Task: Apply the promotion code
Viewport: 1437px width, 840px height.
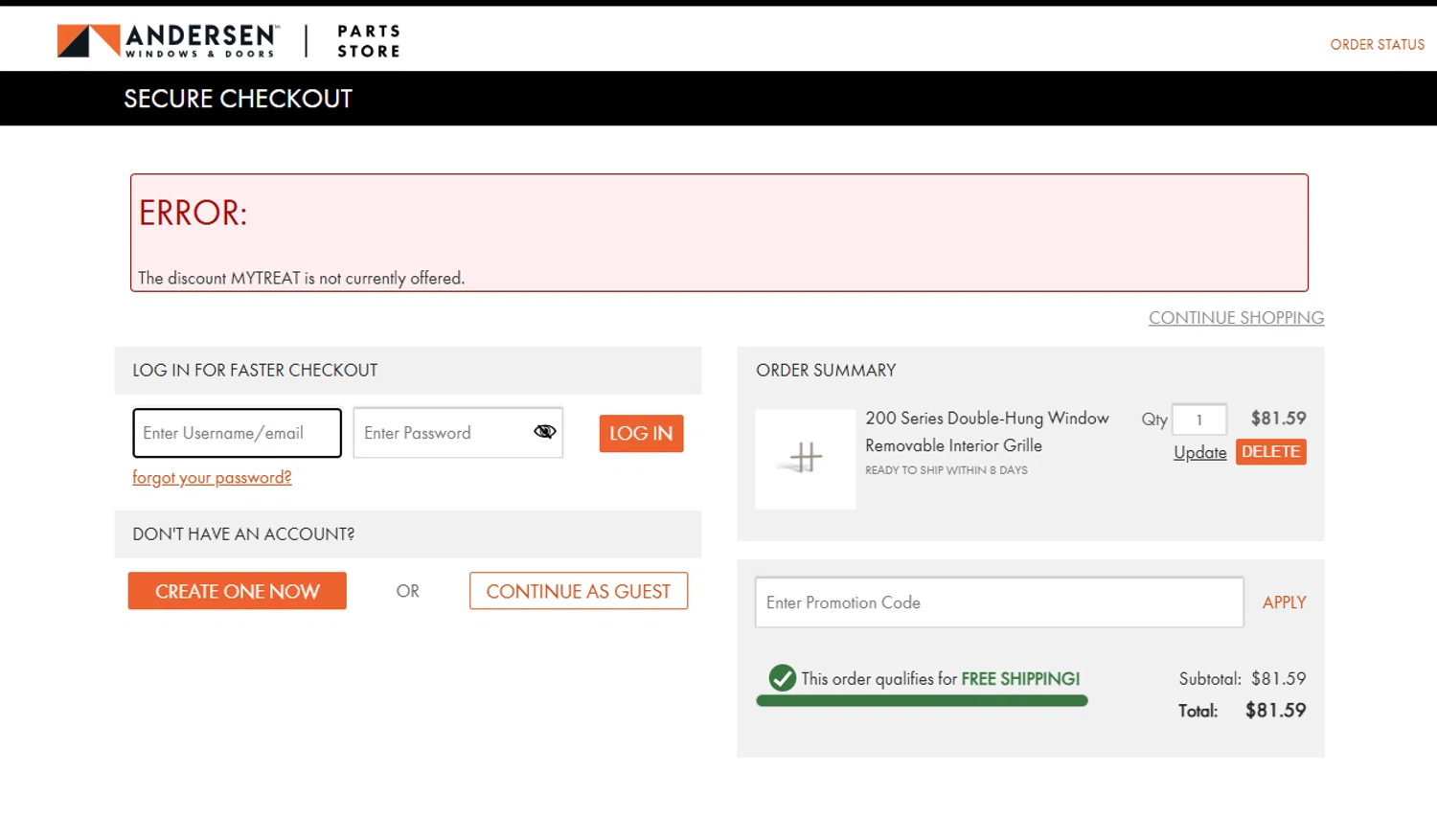Action: [1284, 602]
